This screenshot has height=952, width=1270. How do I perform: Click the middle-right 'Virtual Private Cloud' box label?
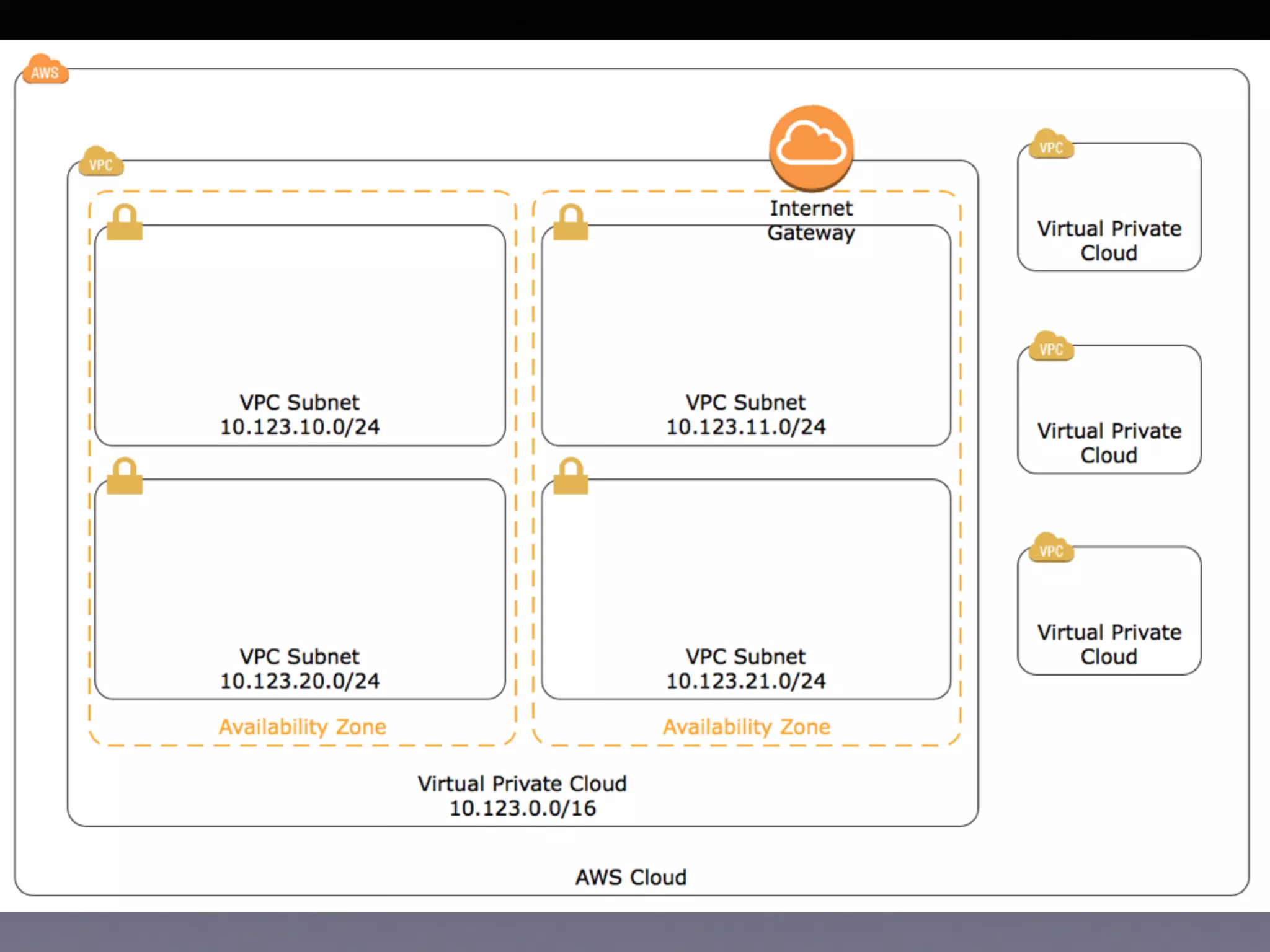click(1109, 443)
